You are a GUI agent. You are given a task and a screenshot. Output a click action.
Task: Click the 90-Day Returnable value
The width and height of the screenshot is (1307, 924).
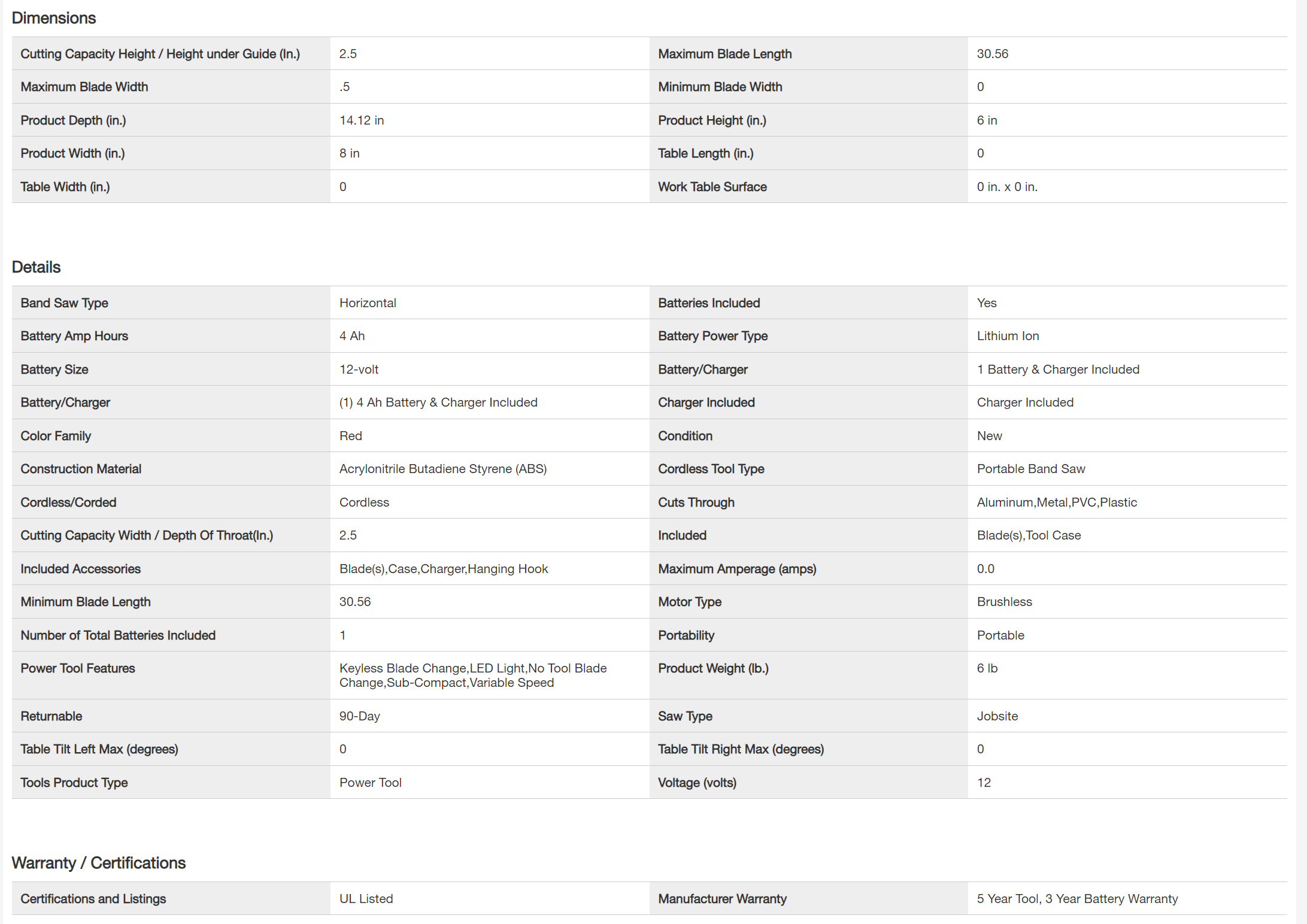click(359, 716)
